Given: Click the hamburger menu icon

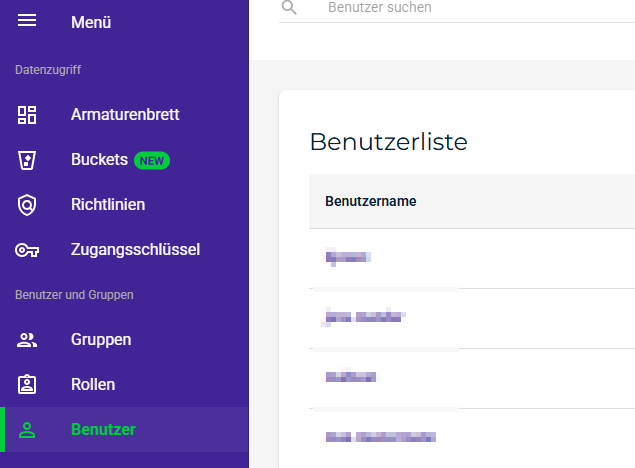Looking at the screenshot, I should click(x=27, y=21).
